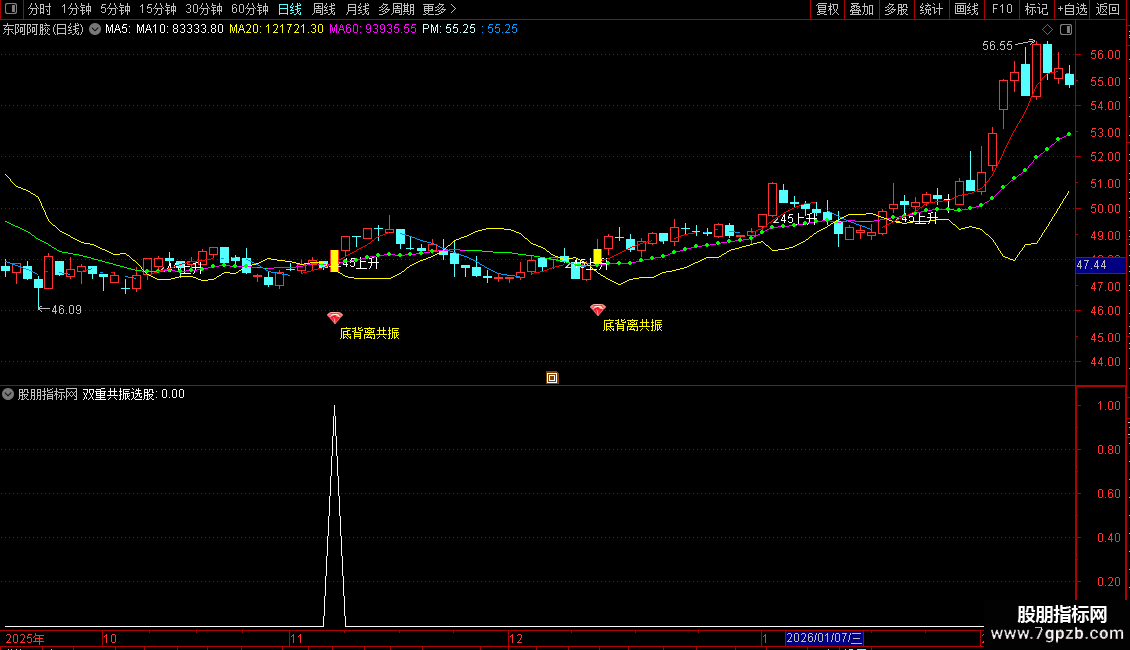
Task: Switch to 周线 weekly chart
Action: coord(324,9)
